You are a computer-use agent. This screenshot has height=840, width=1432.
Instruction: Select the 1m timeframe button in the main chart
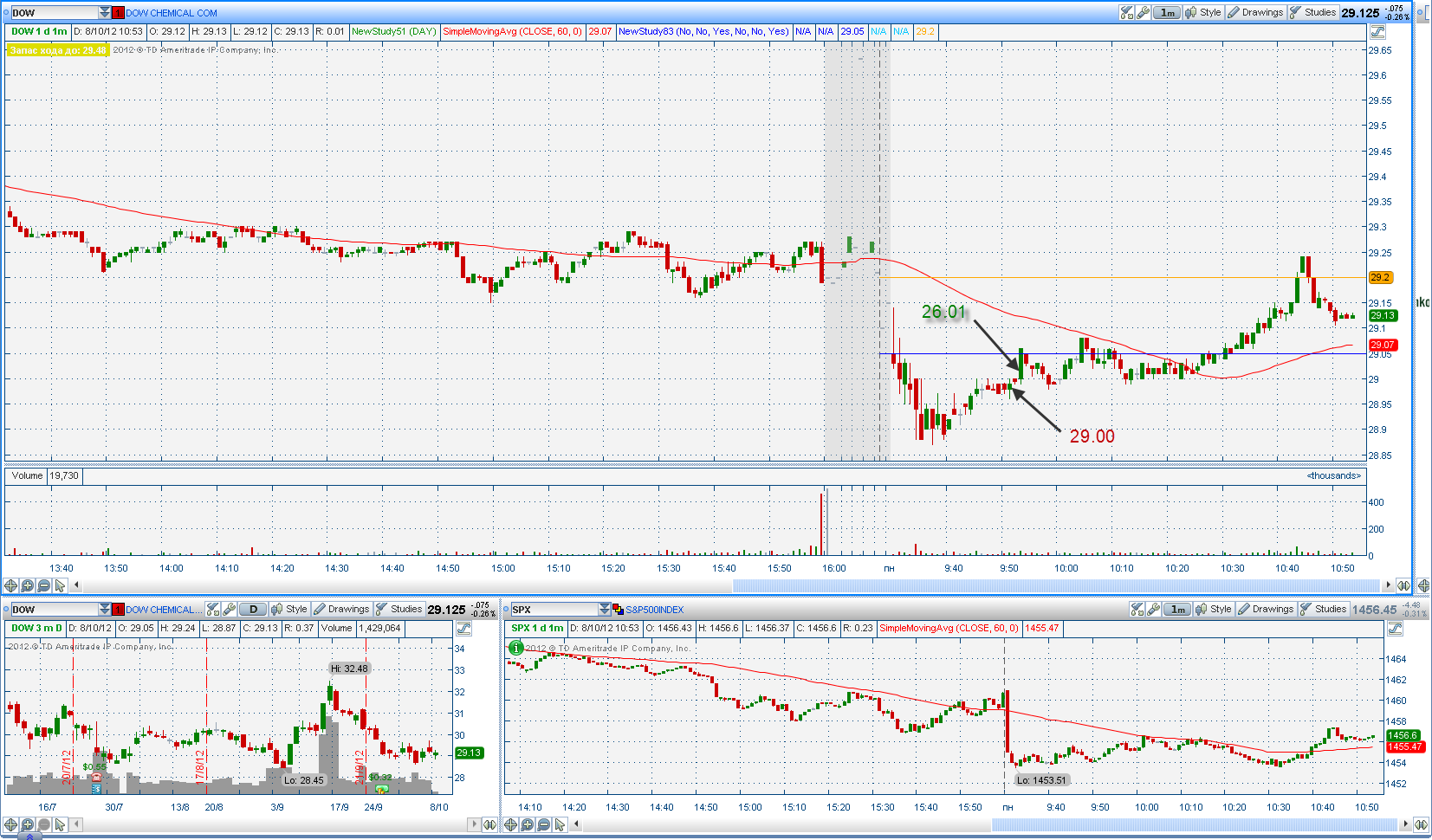pos(1168,12)
